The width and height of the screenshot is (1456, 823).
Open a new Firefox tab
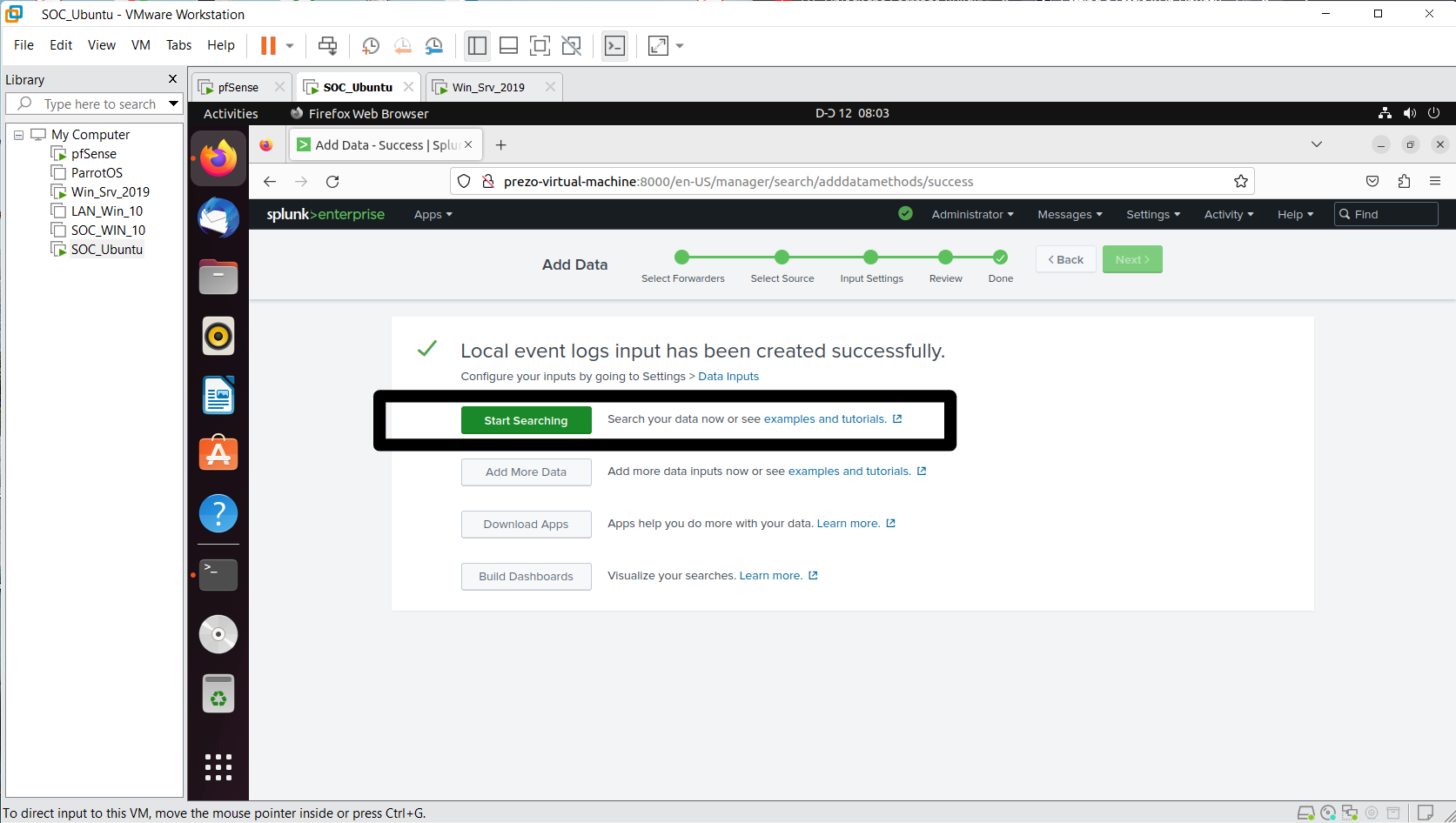tap(500, 145)
